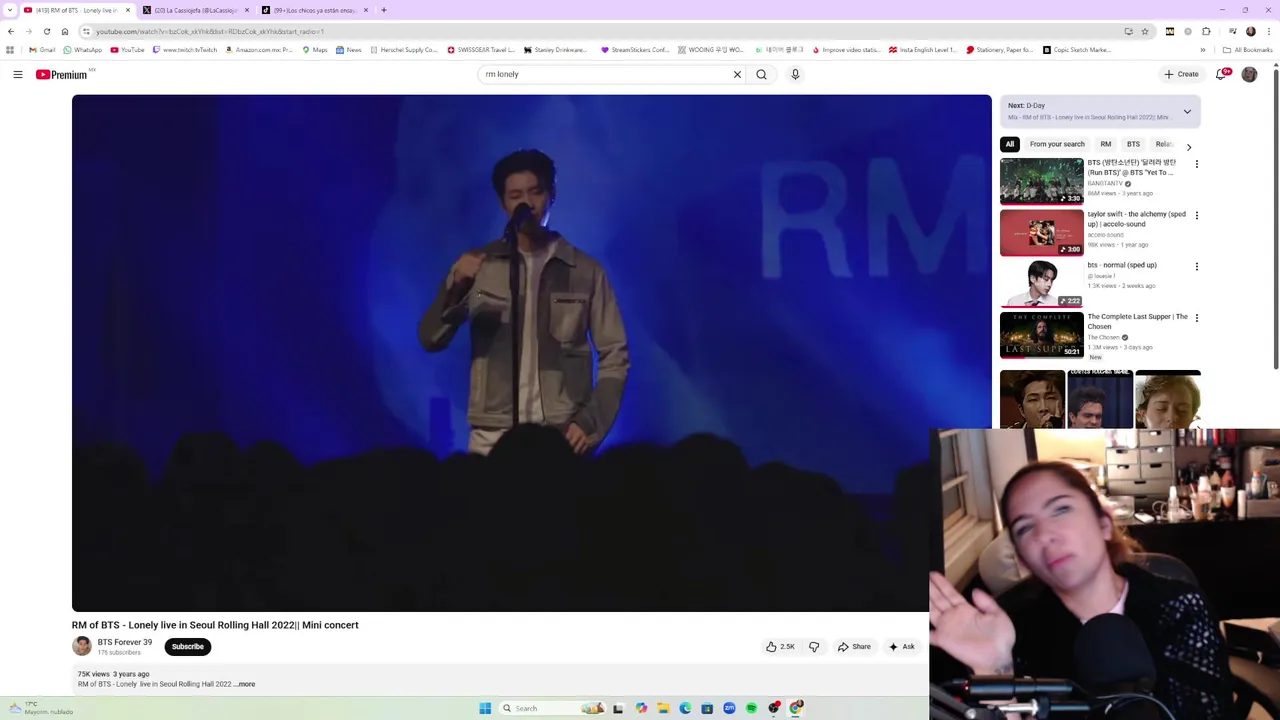Open Zoom from the taskbar
Viewport: 1280px width, 720px height.
(729, 708)
